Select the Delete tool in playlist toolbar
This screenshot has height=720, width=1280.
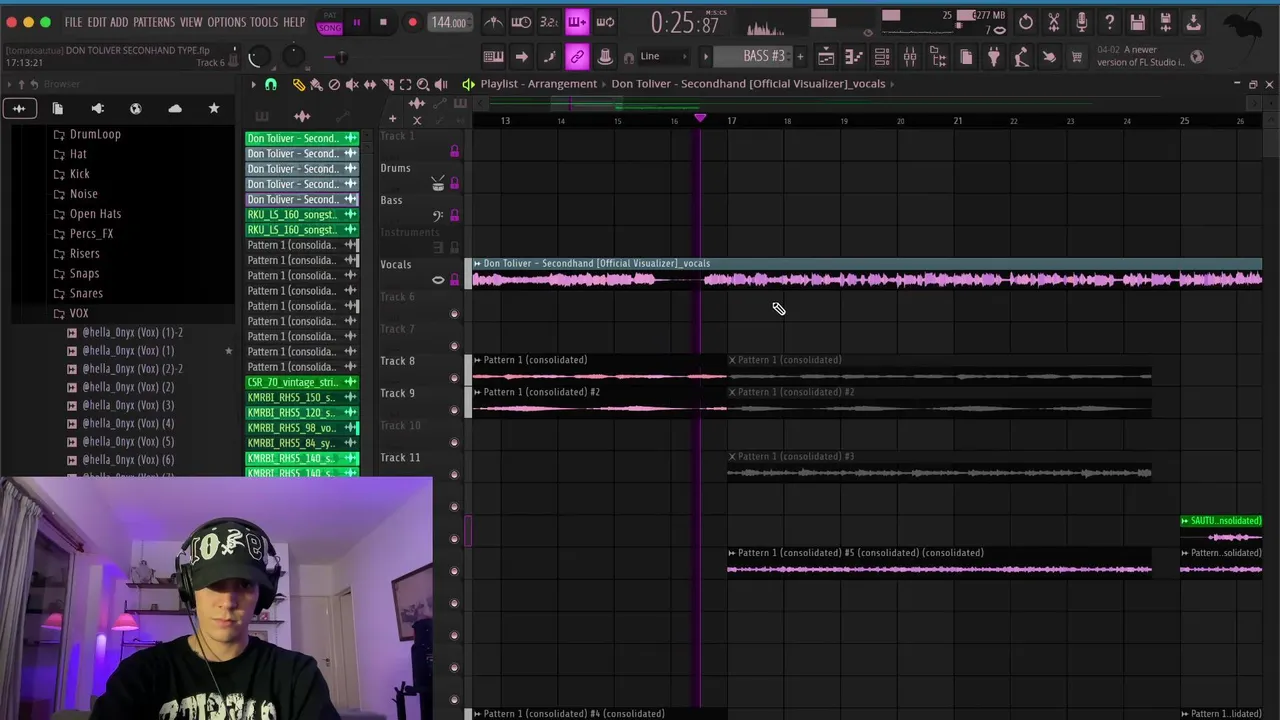334,85
